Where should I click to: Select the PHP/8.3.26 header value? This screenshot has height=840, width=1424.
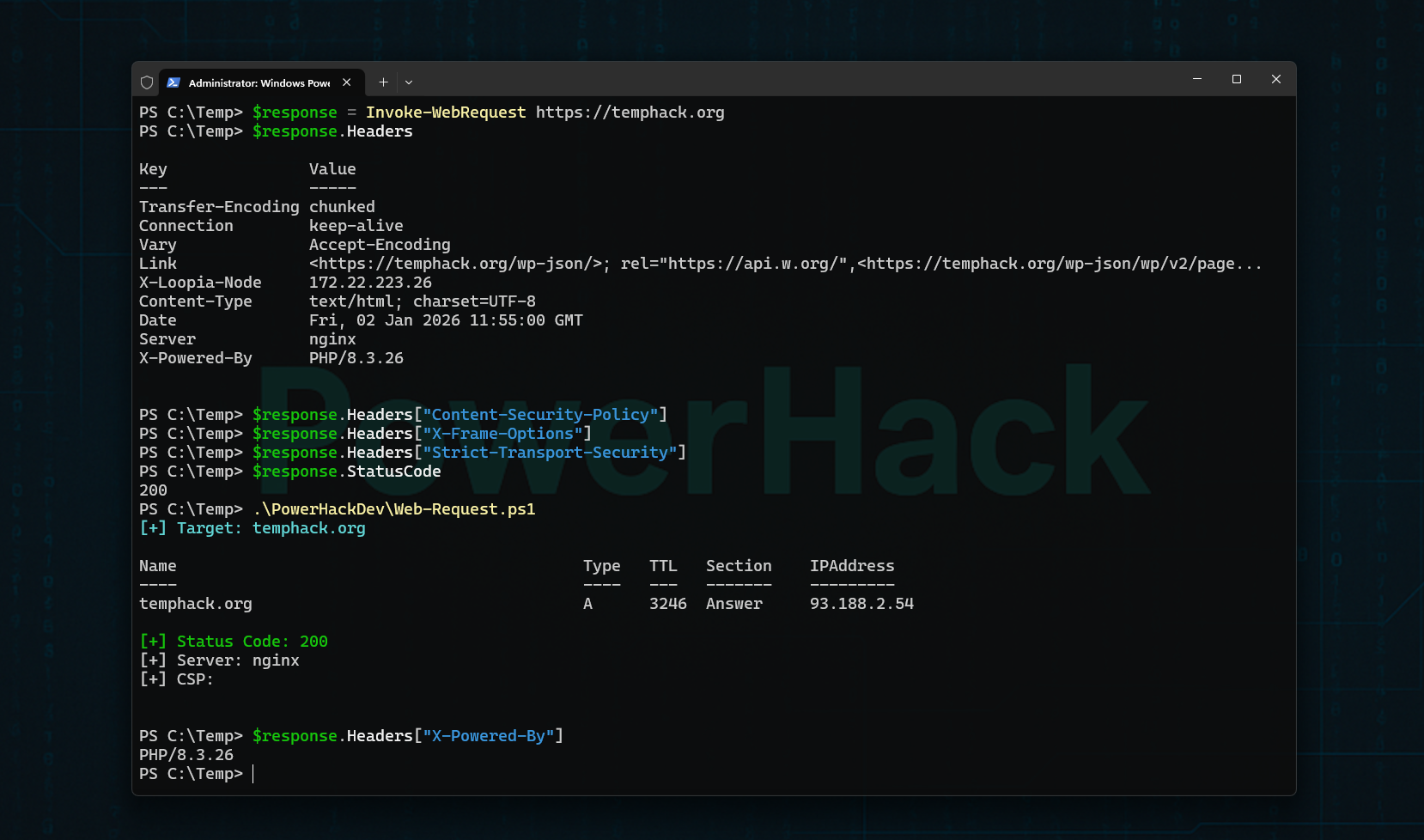pyautogui.click(x=356, y=358)
